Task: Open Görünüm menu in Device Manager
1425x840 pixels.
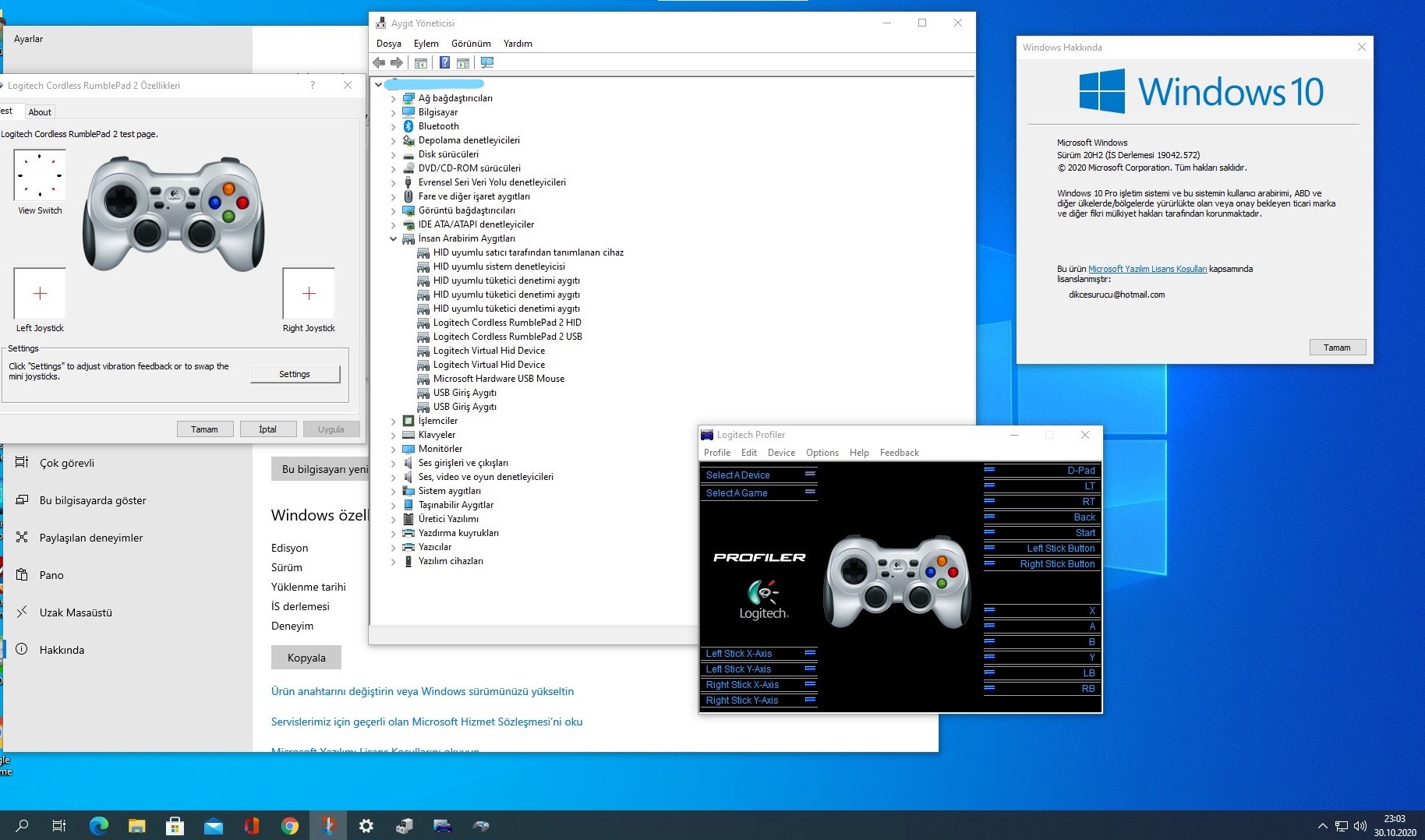Action: point(471,44)
